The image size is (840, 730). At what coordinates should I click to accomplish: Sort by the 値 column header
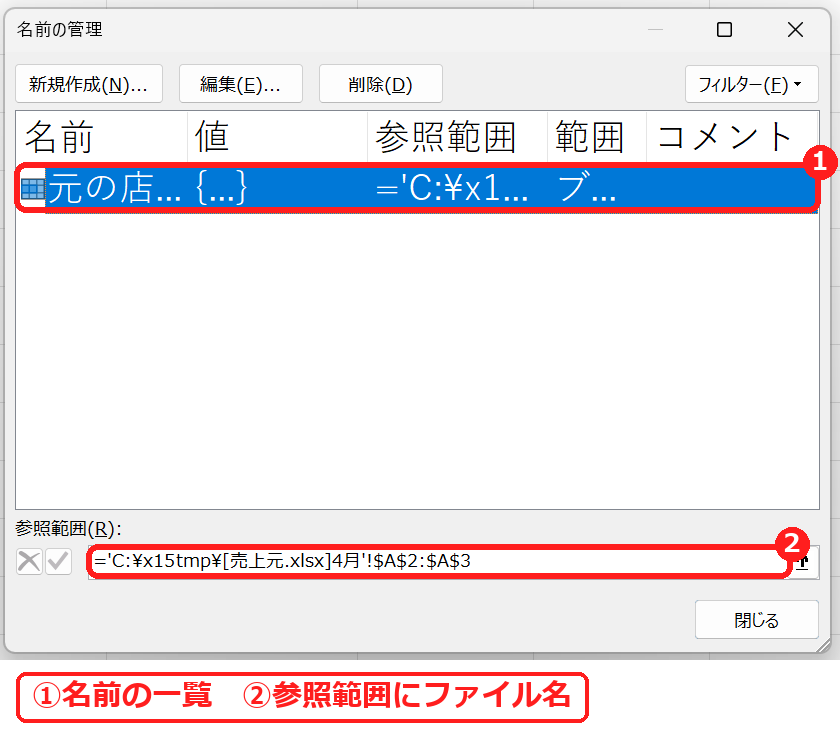point(278,137)
